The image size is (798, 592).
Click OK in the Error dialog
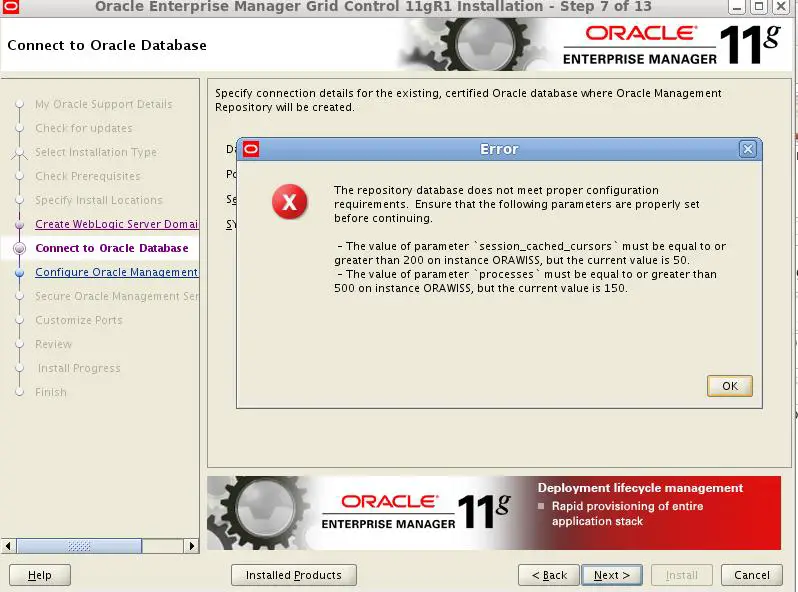[729, 386]
